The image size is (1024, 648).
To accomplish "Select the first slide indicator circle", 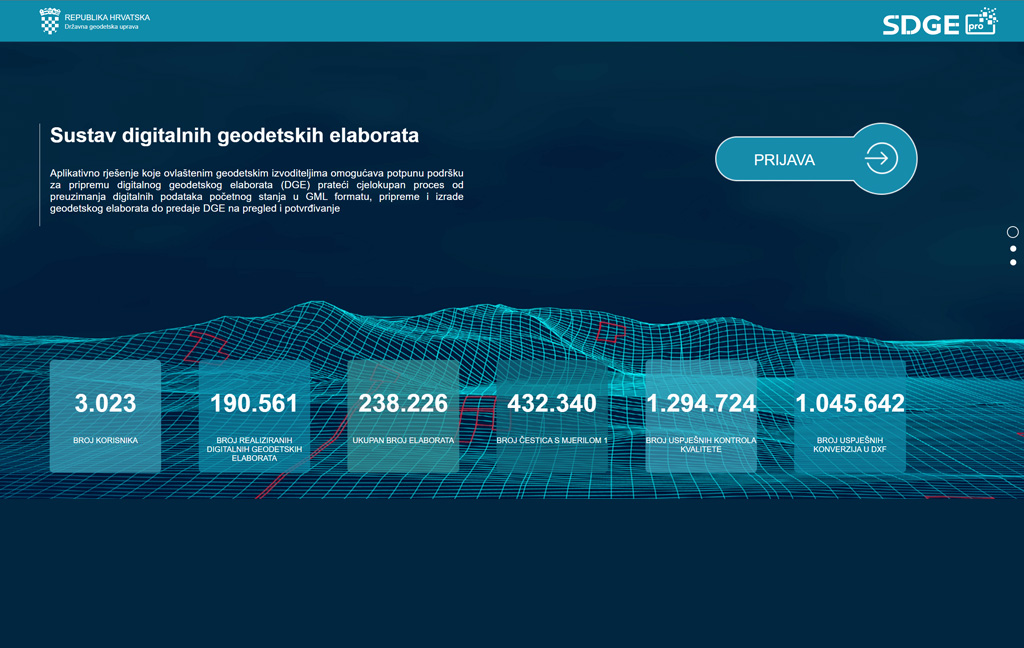I will coord(1012,232).
